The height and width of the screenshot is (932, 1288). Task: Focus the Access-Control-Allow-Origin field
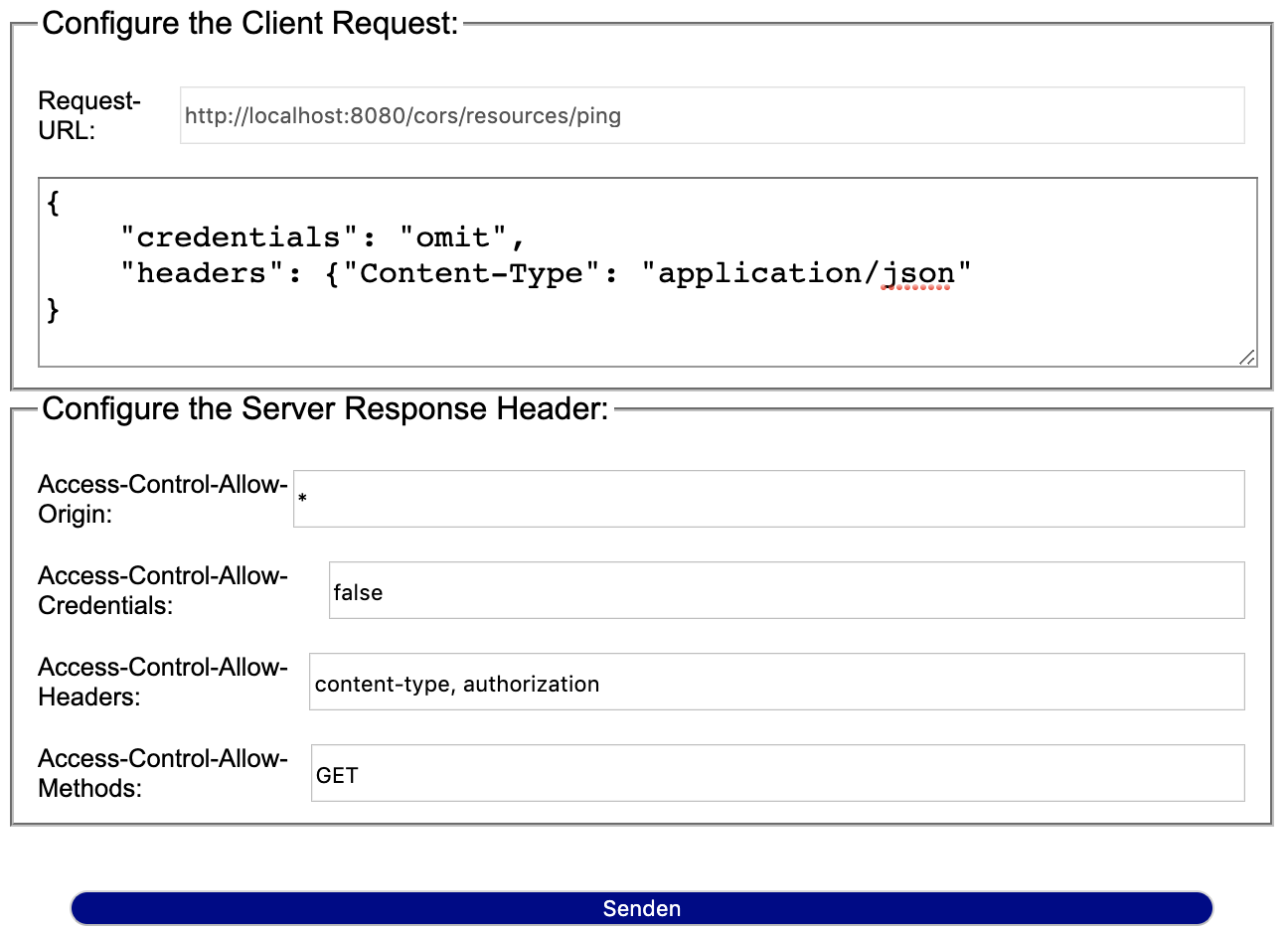point(768,499)
